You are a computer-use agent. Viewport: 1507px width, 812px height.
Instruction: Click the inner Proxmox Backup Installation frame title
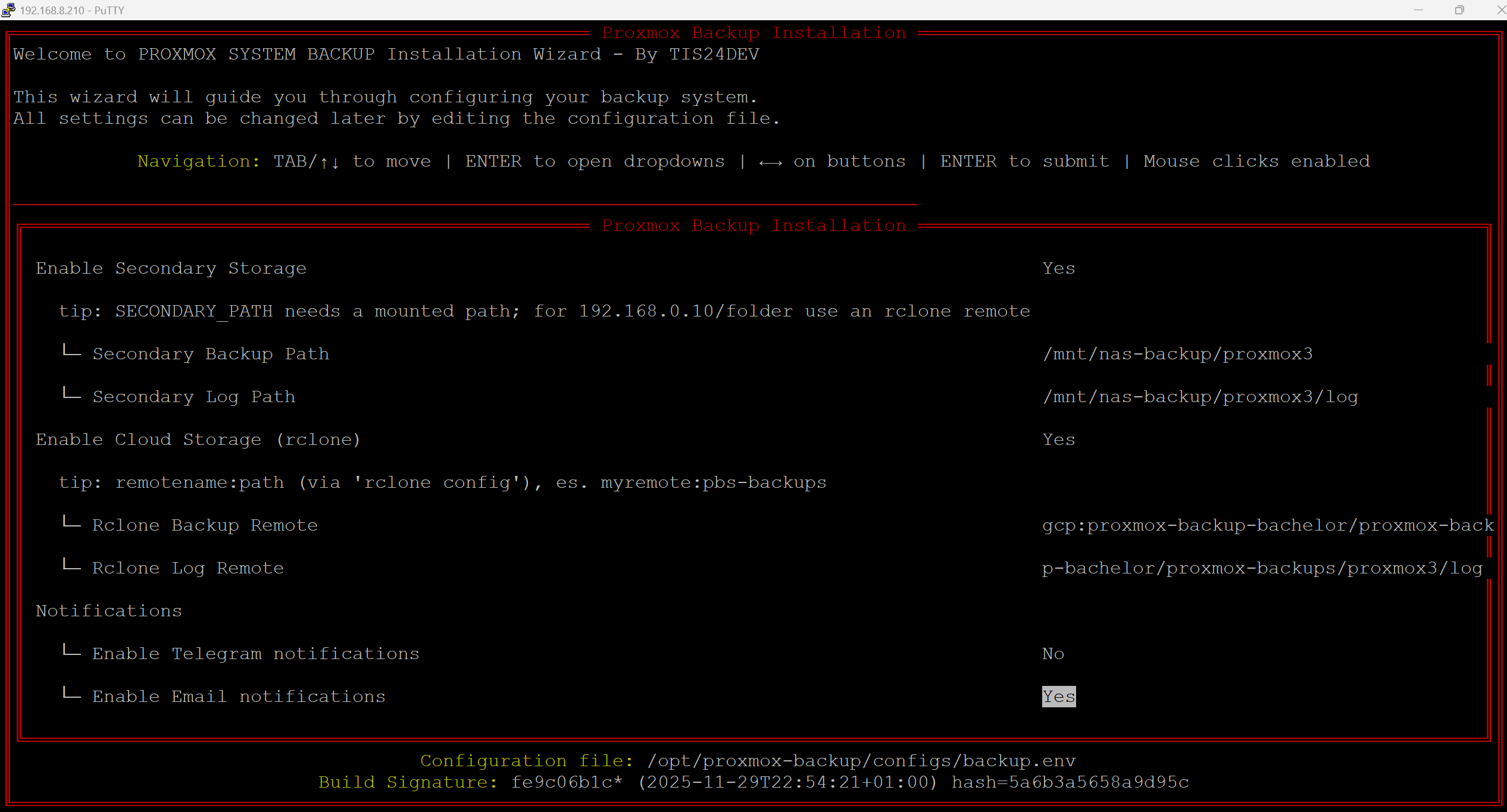[753, 225]
